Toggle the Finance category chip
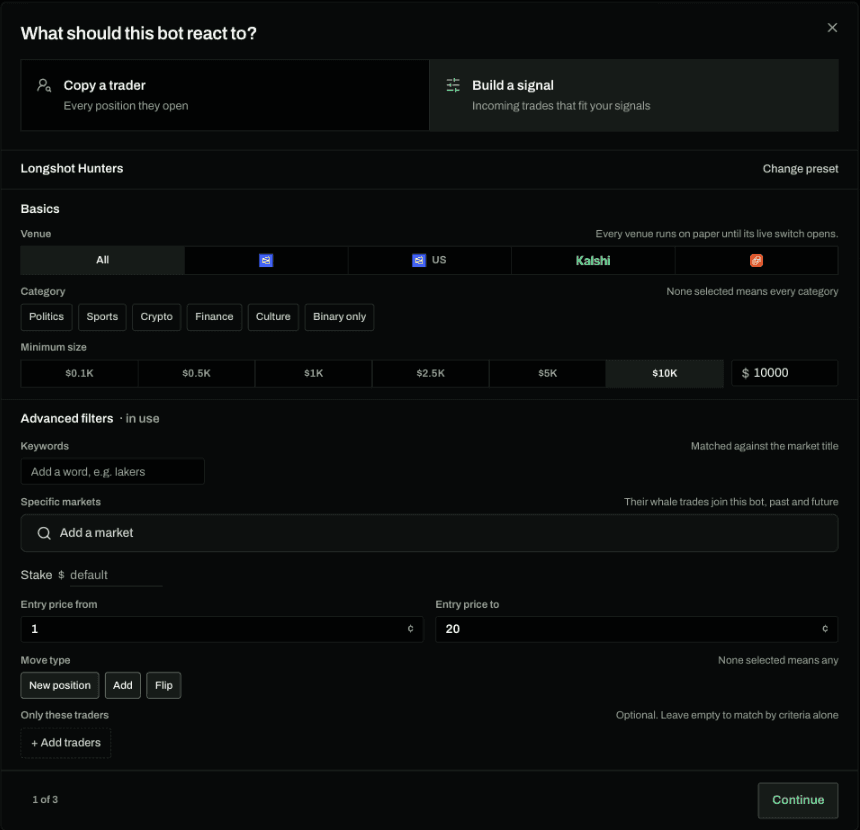The height and width of the screenshot is (830, 860). (x=214, y=317)
